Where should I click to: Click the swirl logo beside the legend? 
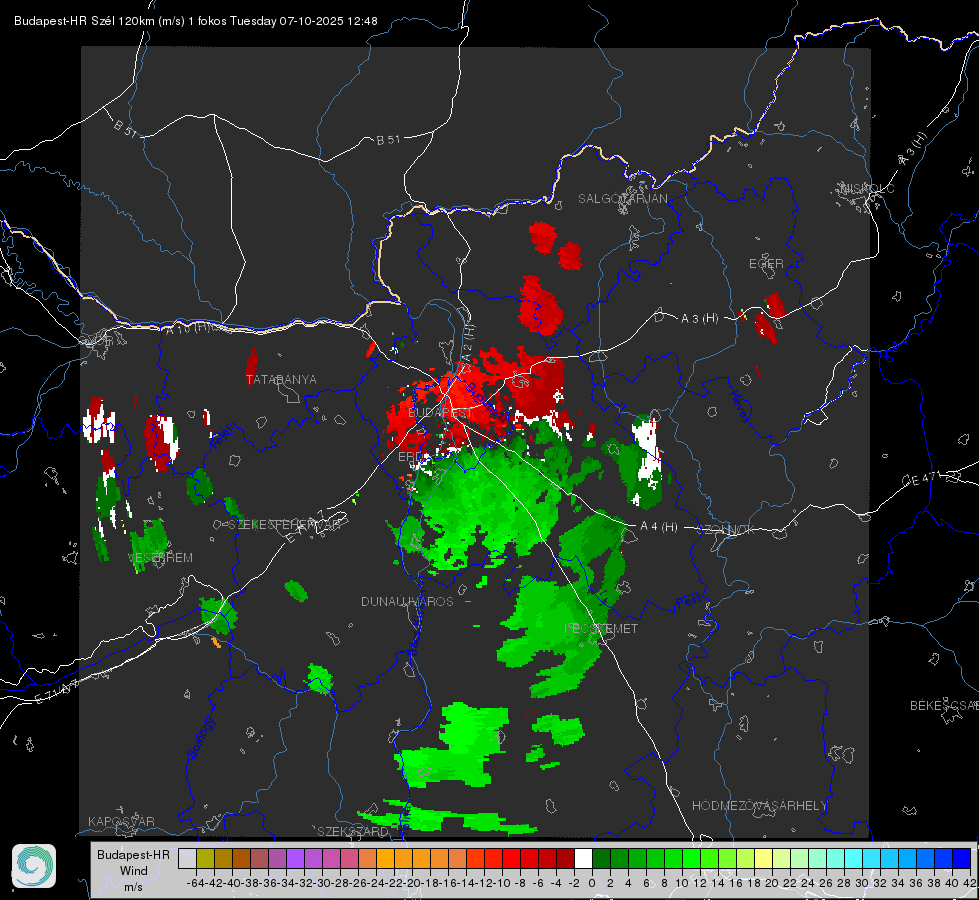tap(34, 866)
